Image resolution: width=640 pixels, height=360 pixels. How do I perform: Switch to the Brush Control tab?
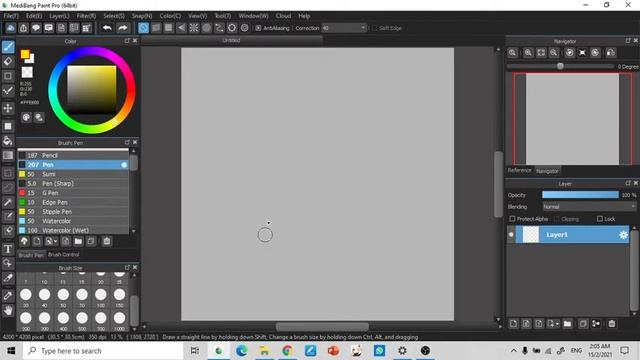pyautogui.click(x=63, y=254)
